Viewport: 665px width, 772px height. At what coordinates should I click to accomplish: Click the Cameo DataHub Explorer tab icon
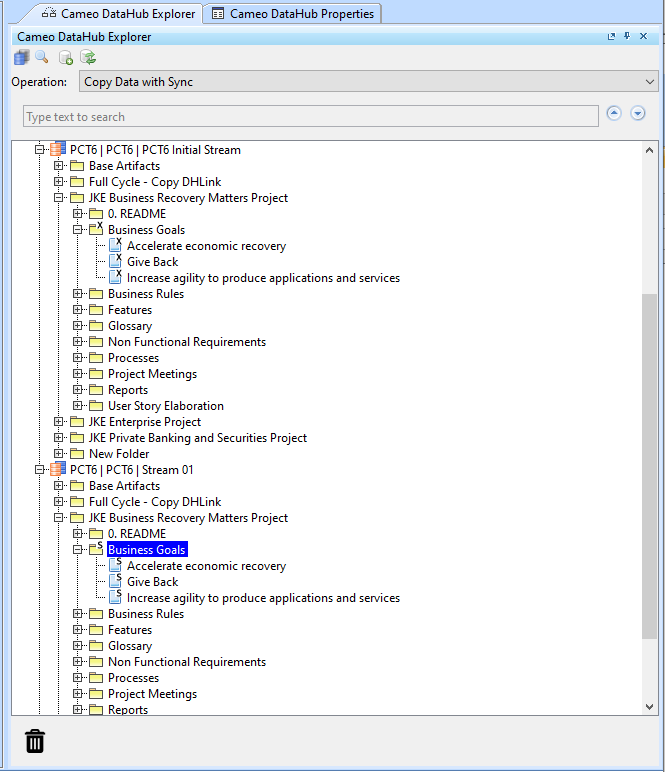49,13
